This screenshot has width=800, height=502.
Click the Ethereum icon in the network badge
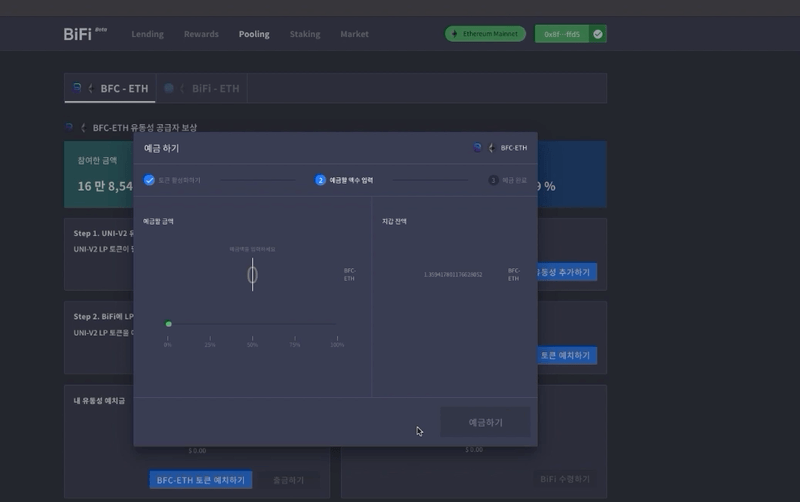tap(455, 34)
